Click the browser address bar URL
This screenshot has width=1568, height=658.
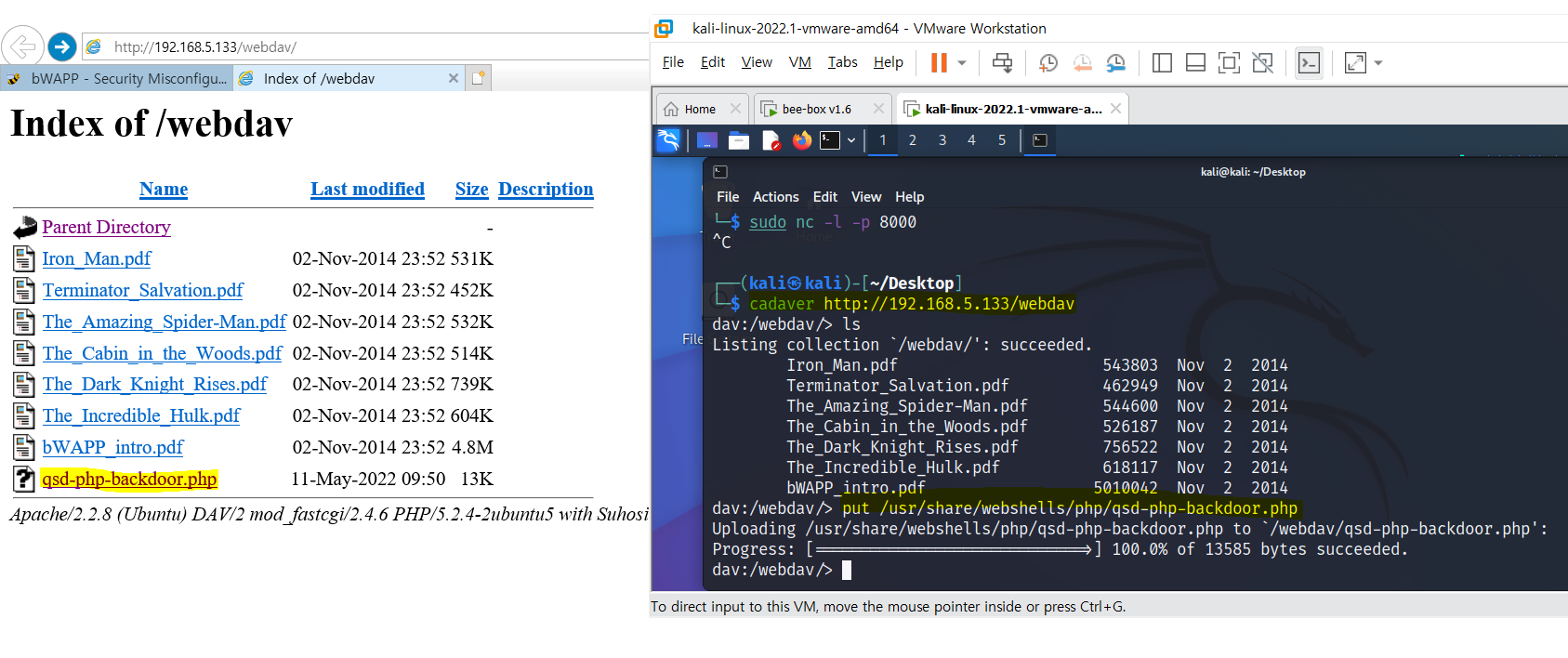(205, 46)
